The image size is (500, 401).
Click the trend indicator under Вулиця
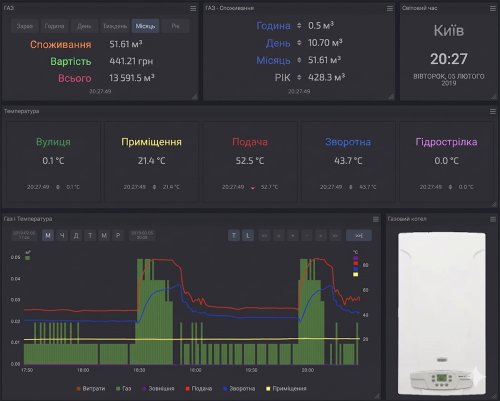(x=58, y=187)
